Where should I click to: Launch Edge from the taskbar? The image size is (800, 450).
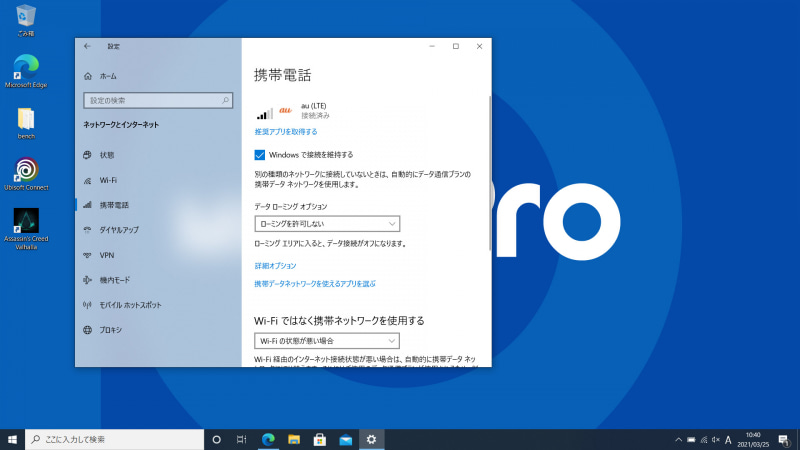[x=268, y=439]
